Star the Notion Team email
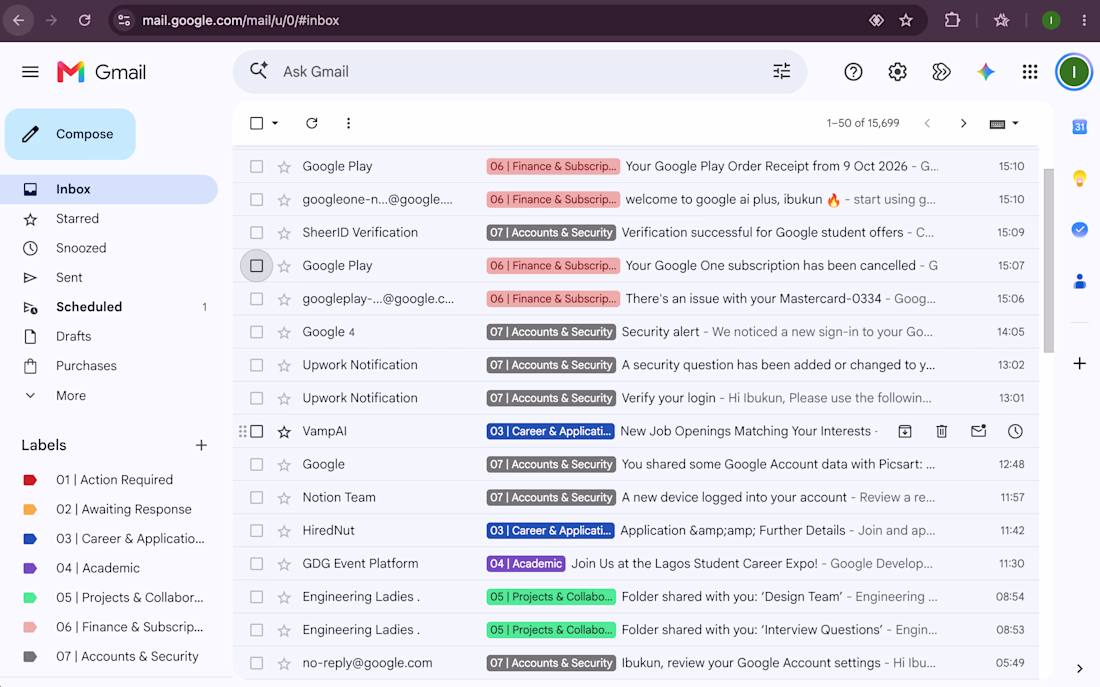Viewport: 1100px width, 687px height. coord(284,498)
